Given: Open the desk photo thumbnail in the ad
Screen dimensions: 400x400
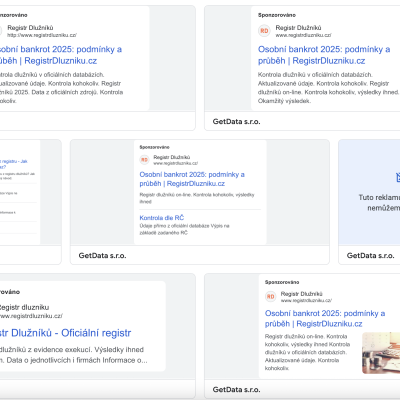Looking at the screenshot, I should 381,353.
